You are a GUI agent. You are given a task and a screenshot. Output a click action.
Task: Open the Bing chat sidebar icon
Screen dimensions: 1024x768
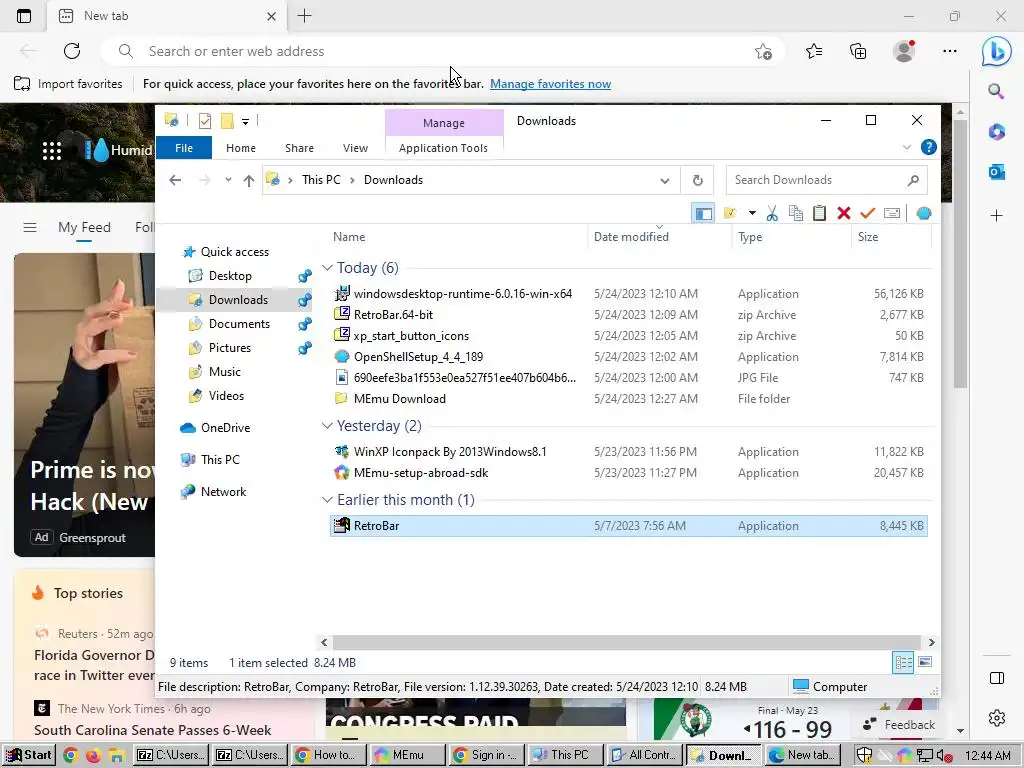(x=997, y=51)
